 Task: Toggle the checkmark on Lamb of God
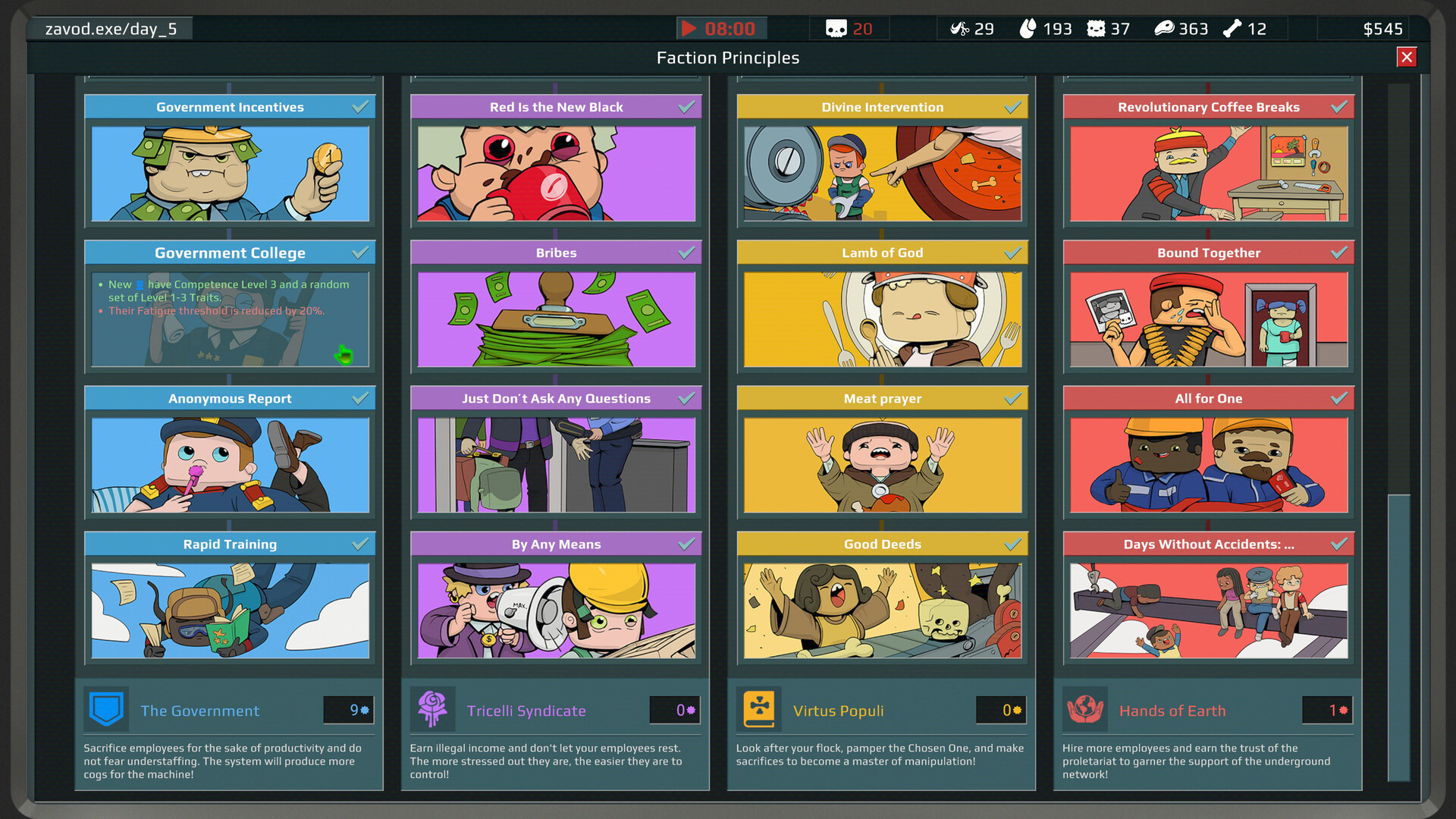tap(1012, 253)
